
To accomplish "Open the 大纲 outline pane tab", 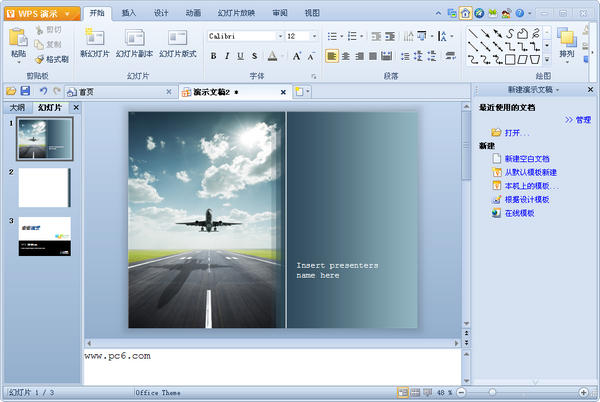I will pos(17,107).
